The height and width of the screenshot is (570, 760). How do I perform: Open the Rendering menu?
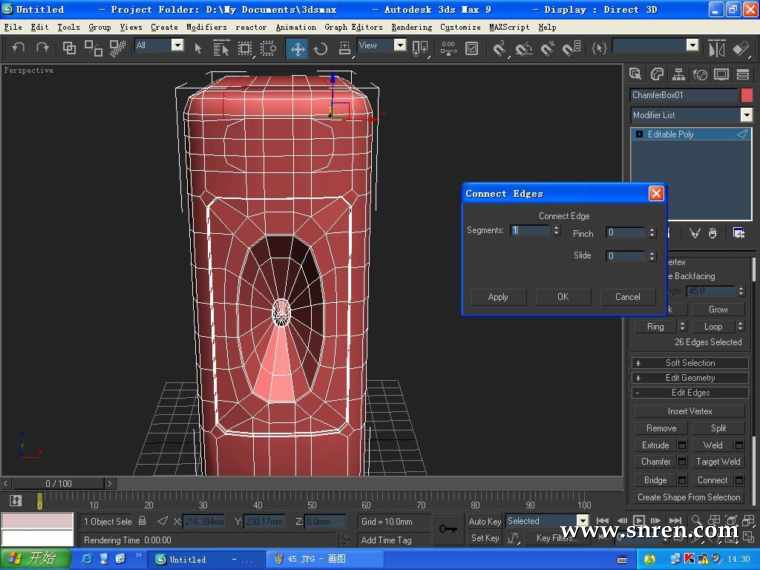[x=411, y=27]
